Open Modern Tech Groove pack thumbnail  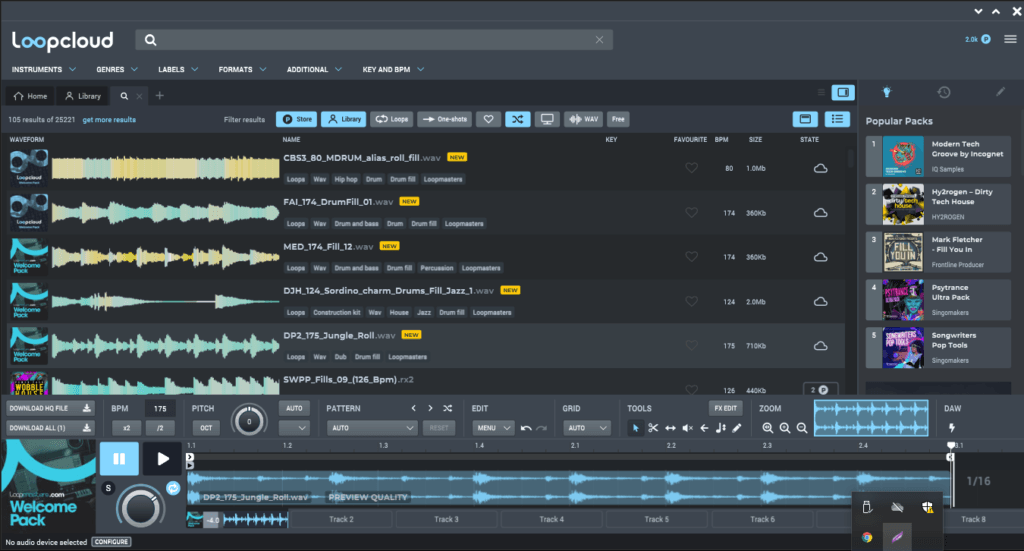tap(903, 157)
